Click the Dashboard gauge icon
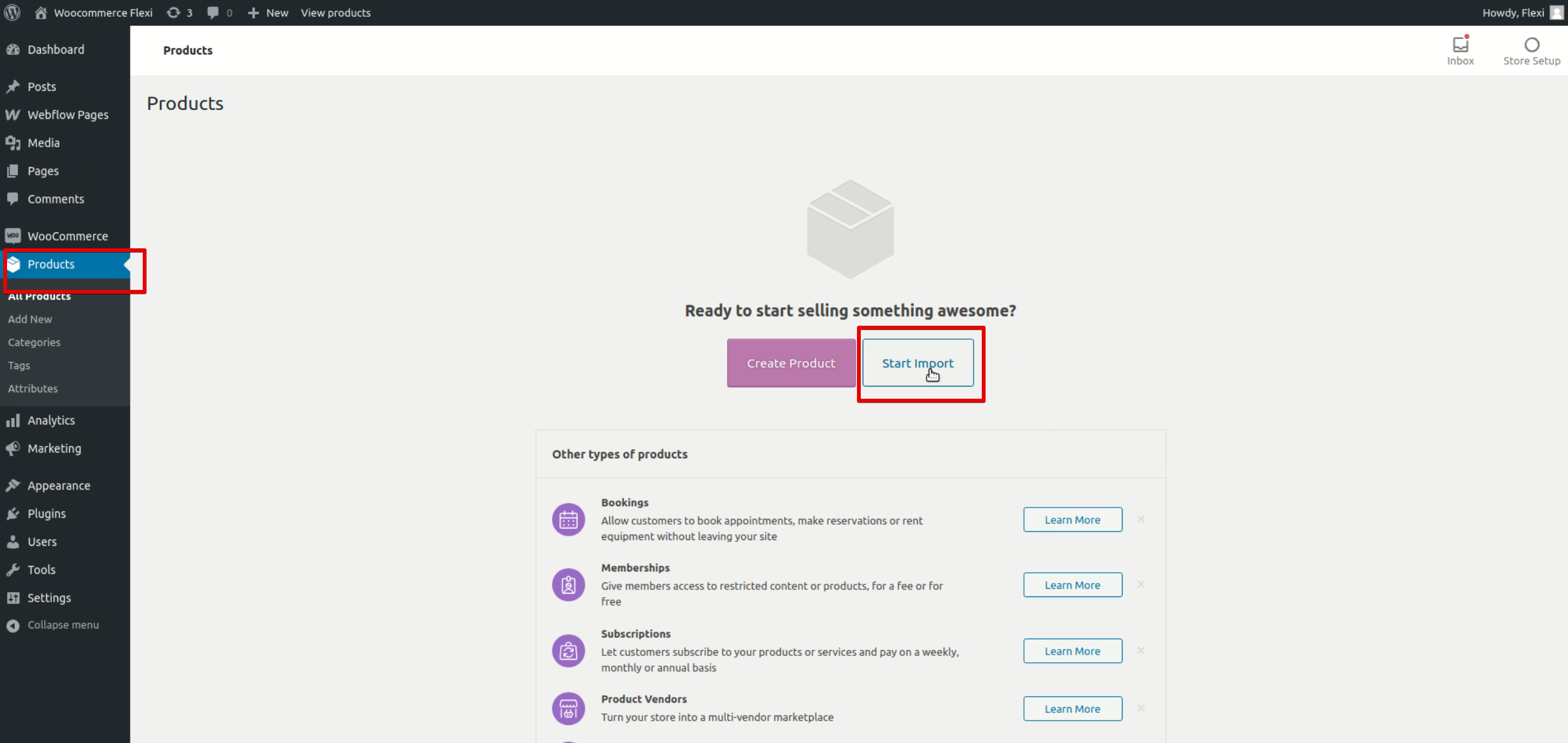The width and height of the screenshot is (1568, 743). tap(13, 49)
